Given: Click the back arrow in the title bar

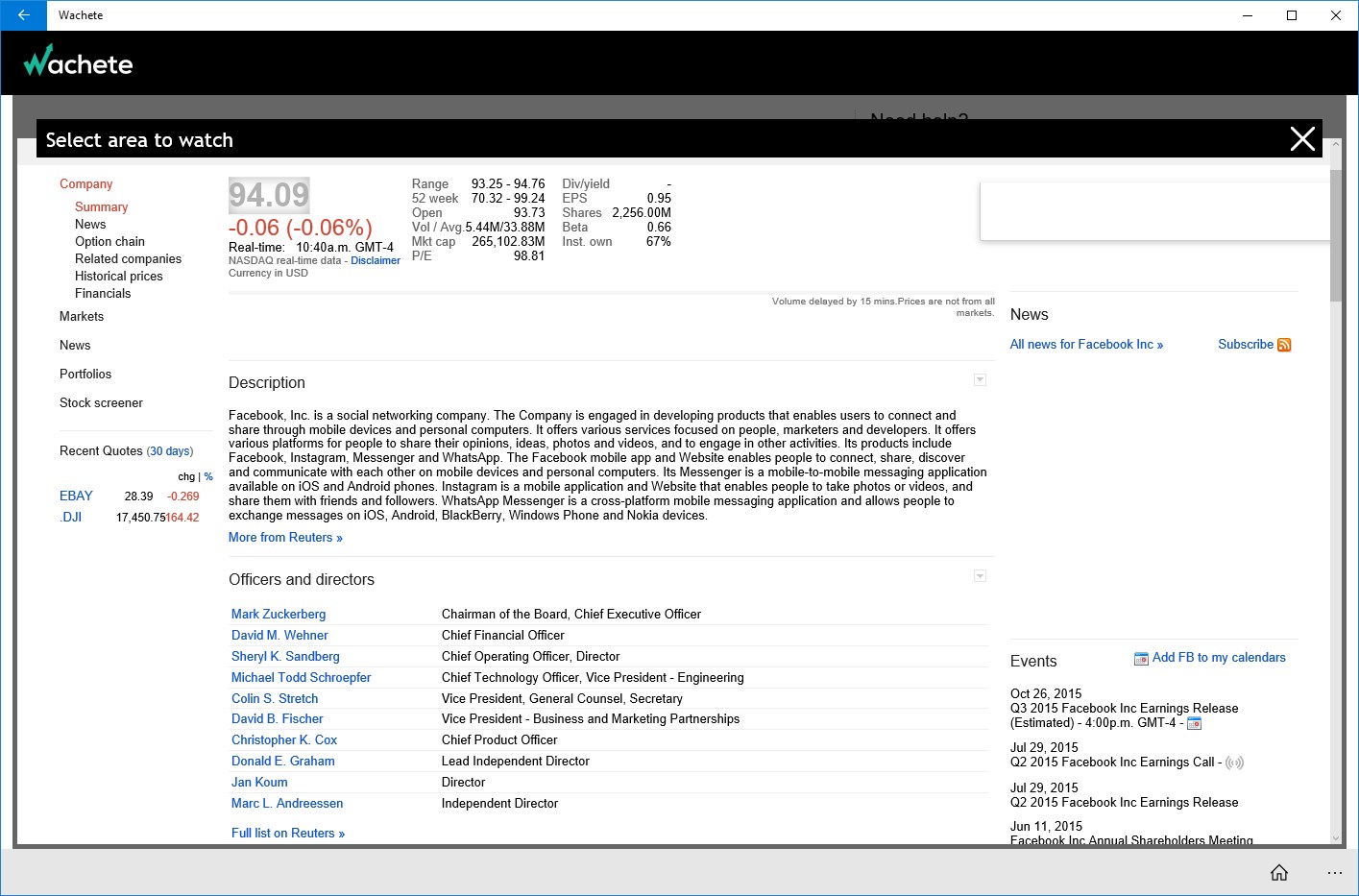Looking at the screenshot, I should [23, 15].
